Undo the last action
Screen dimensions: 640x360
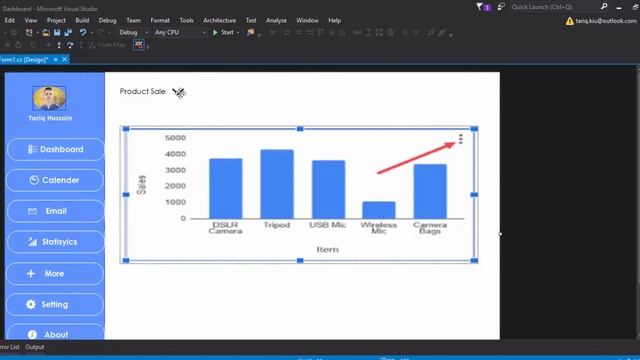[x=83, y=32]
